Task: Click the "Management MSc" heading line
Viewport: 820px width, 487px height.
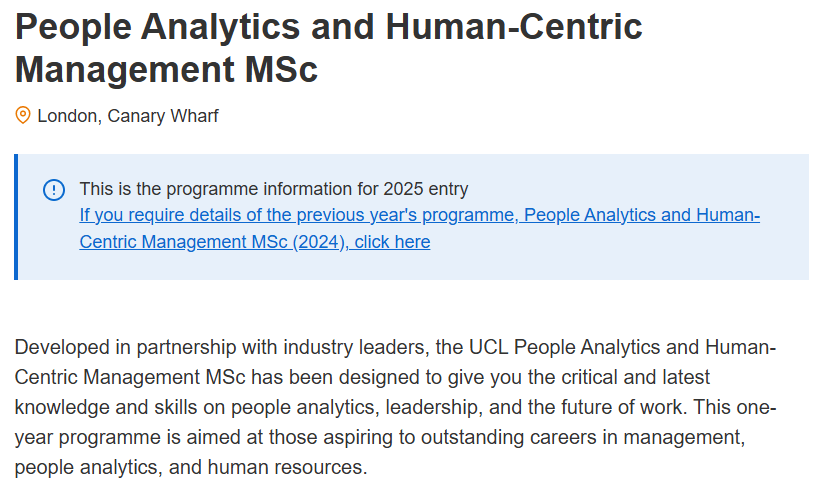Action: coord(166,69)
